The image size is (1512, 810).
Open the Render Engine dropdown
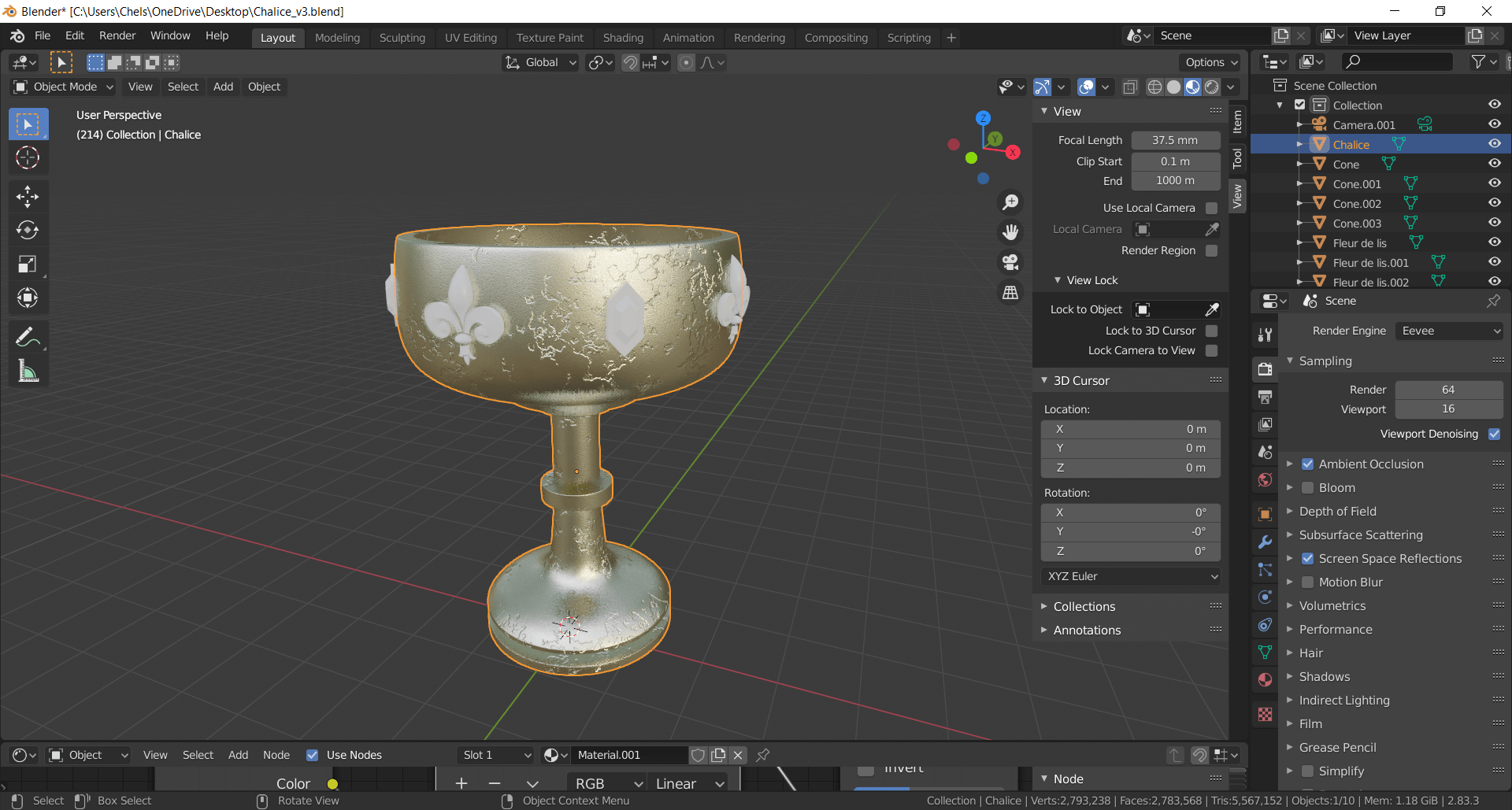pyautogui.click(x=1450, y=331)
